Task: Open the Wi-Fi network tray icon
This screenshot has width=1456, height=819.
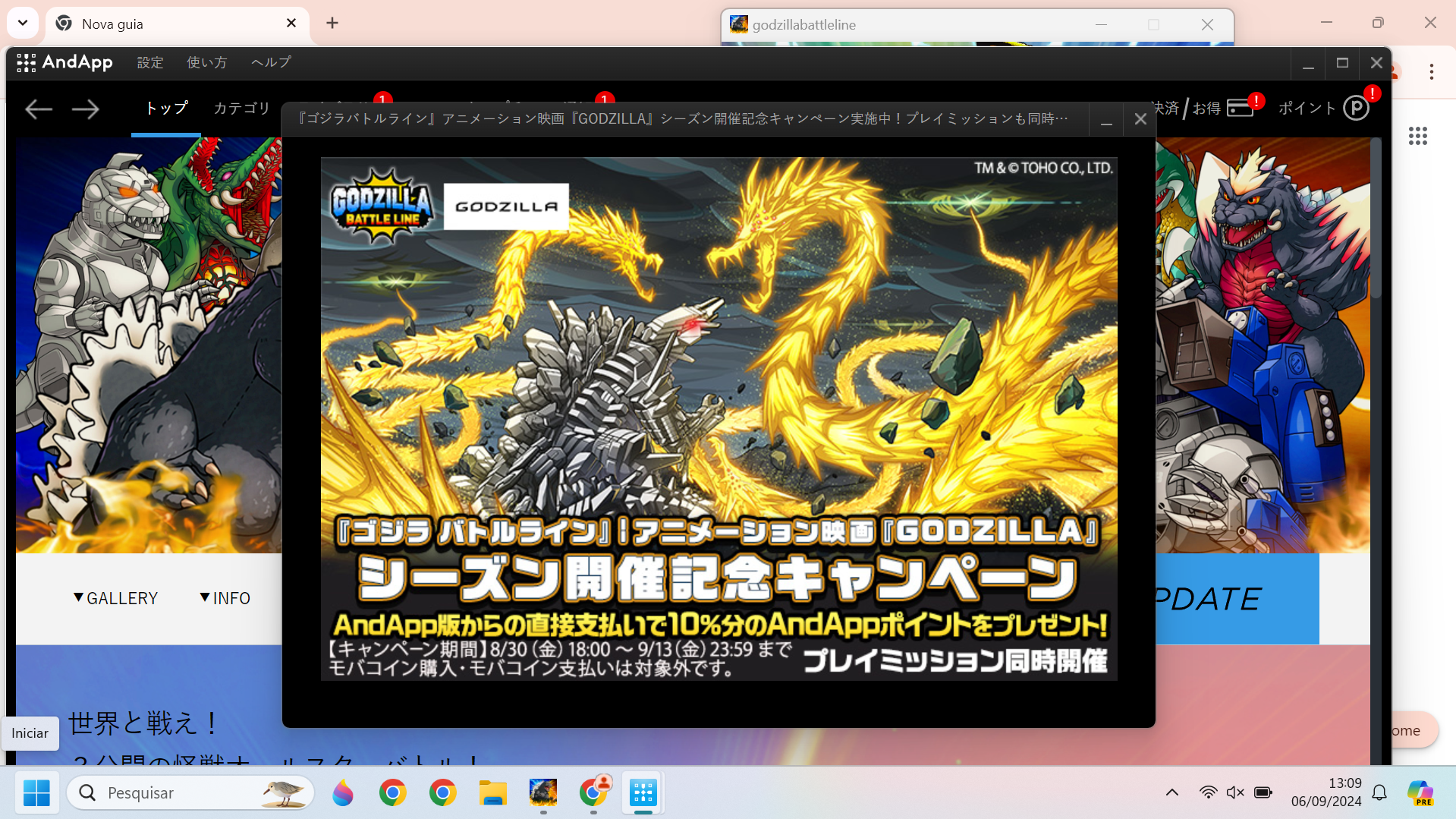Action: 1208,793
